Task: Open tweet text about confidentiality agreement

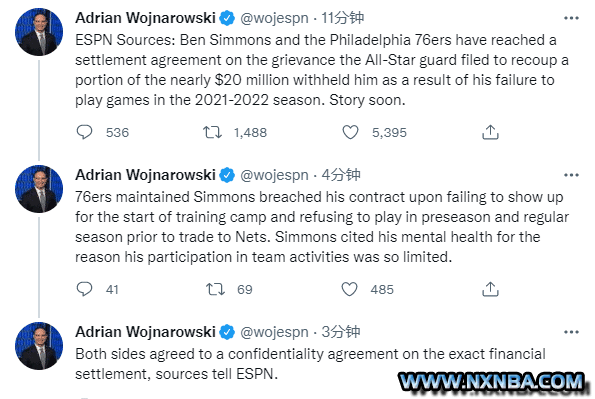Action: coord(310,364)
